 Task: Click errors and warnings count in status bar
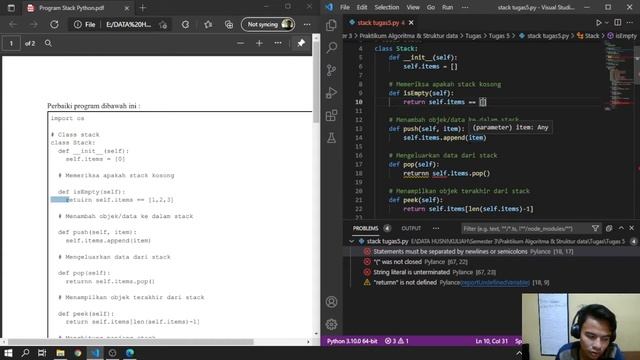397,341
